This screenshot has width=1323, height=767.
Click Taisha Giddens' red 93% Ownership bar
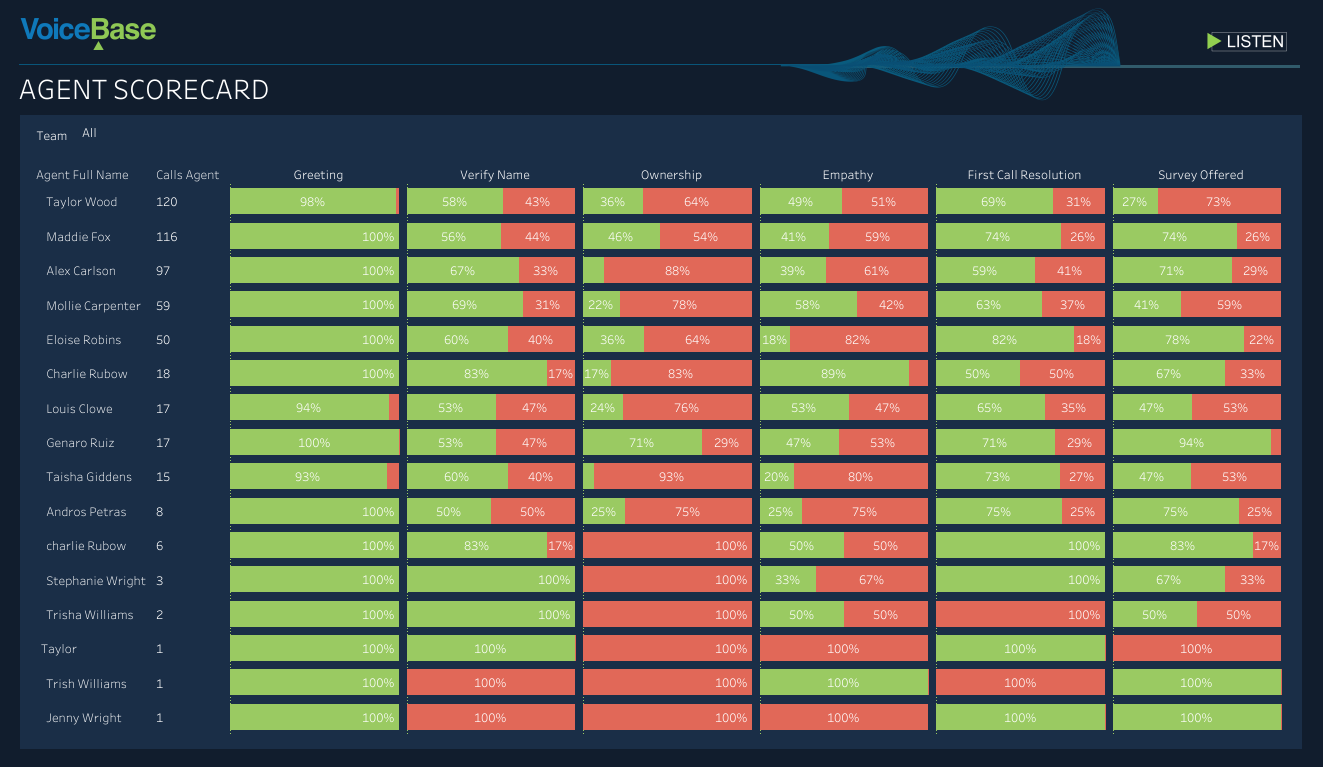point(672,477)
